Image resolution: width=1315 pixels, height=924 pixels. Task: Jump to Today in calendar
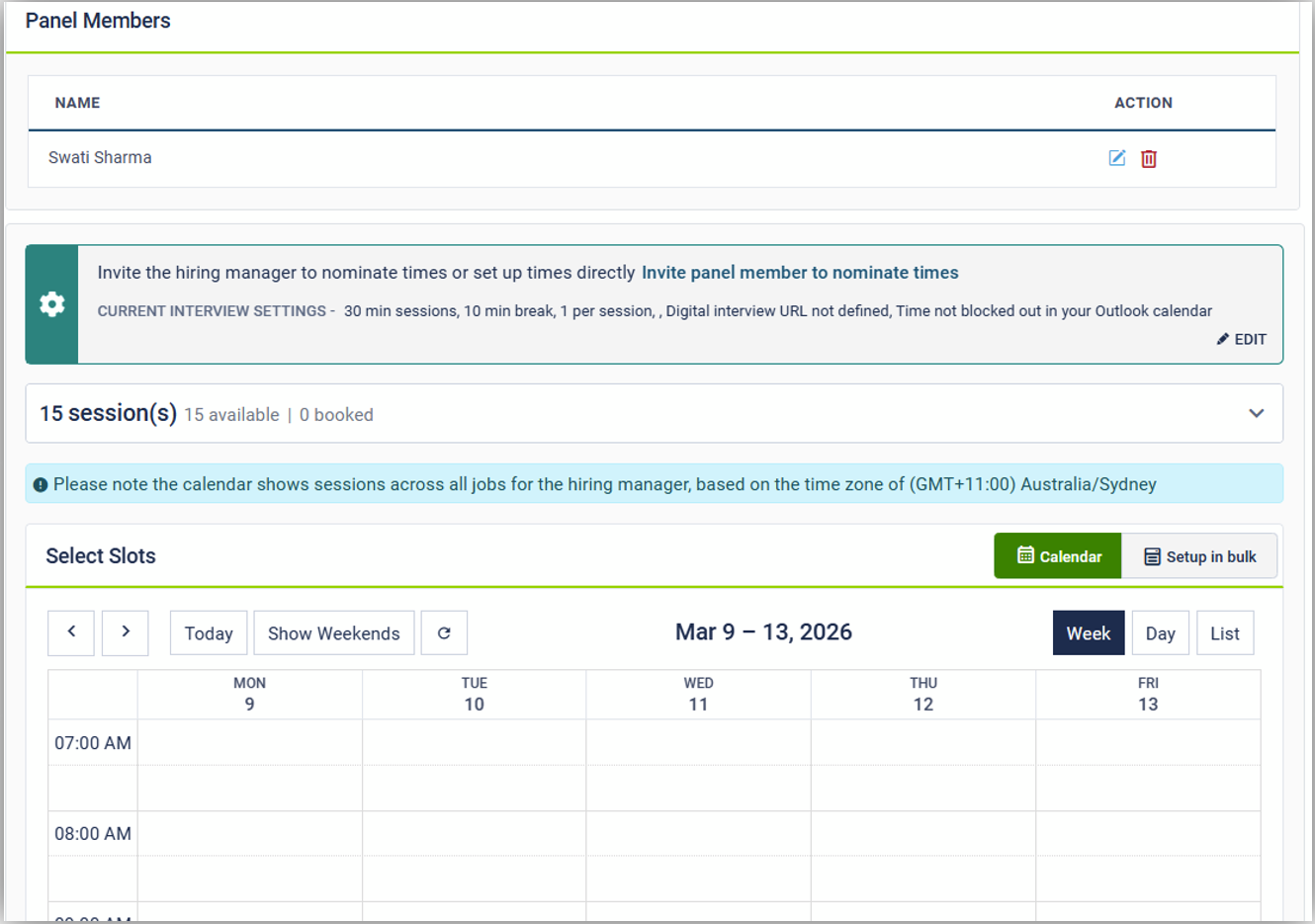(209, 632)
